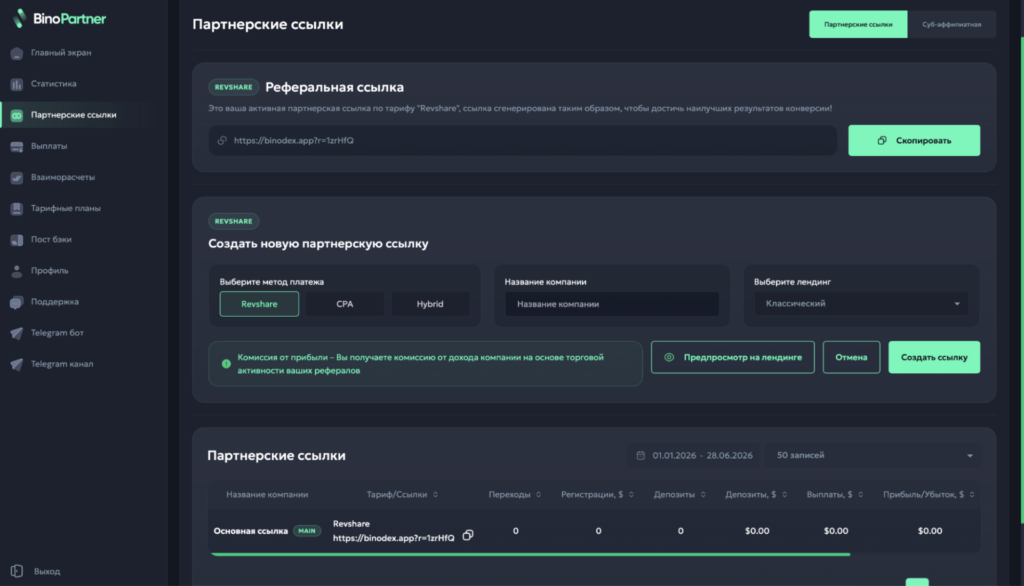Open the Выплаты card icon
The height and width of the screenshot is (586, 1024).
click(17, 146)
